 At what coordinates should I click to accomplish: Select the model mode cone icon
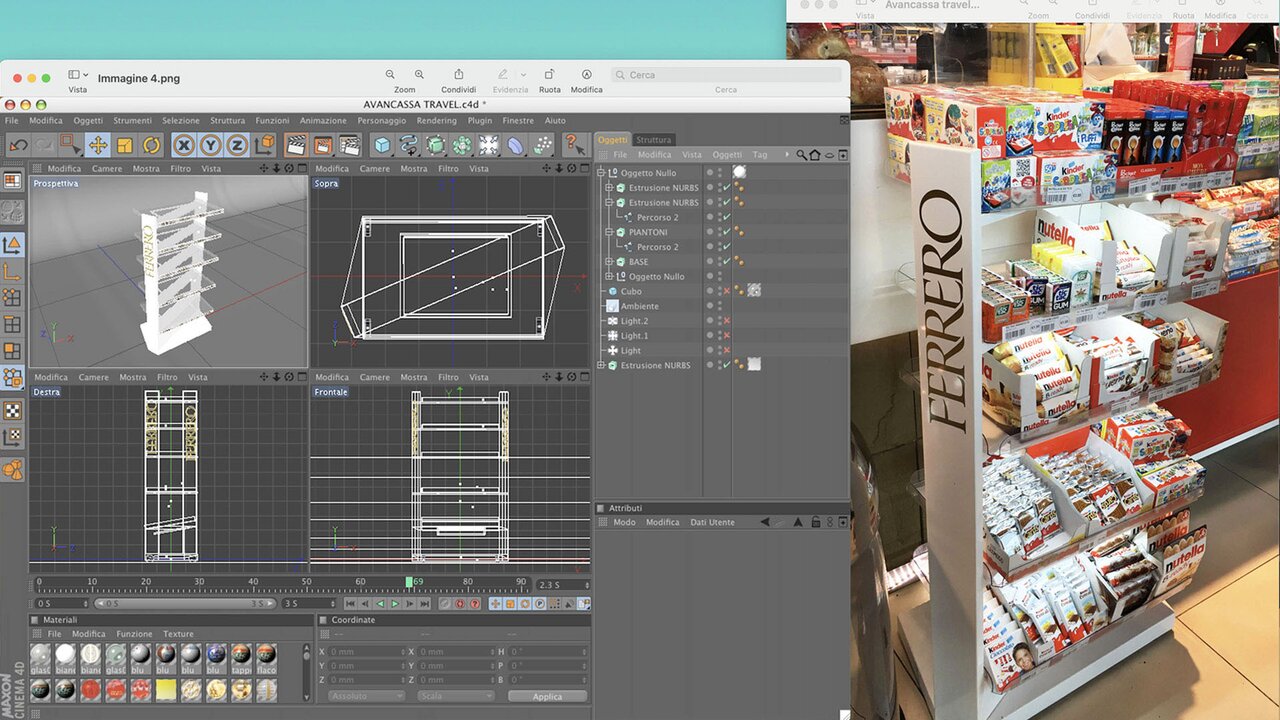(x=12, y=245)
